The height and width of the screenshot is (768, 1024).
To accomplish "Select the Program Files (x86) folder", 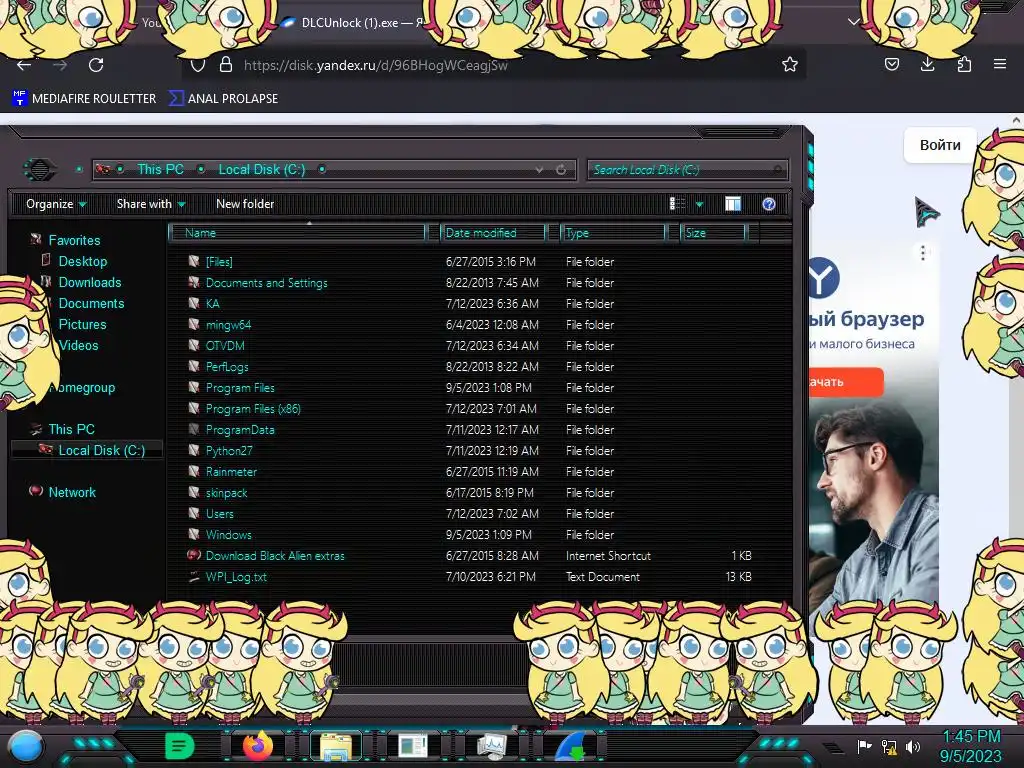I will [x=253, y=409].
